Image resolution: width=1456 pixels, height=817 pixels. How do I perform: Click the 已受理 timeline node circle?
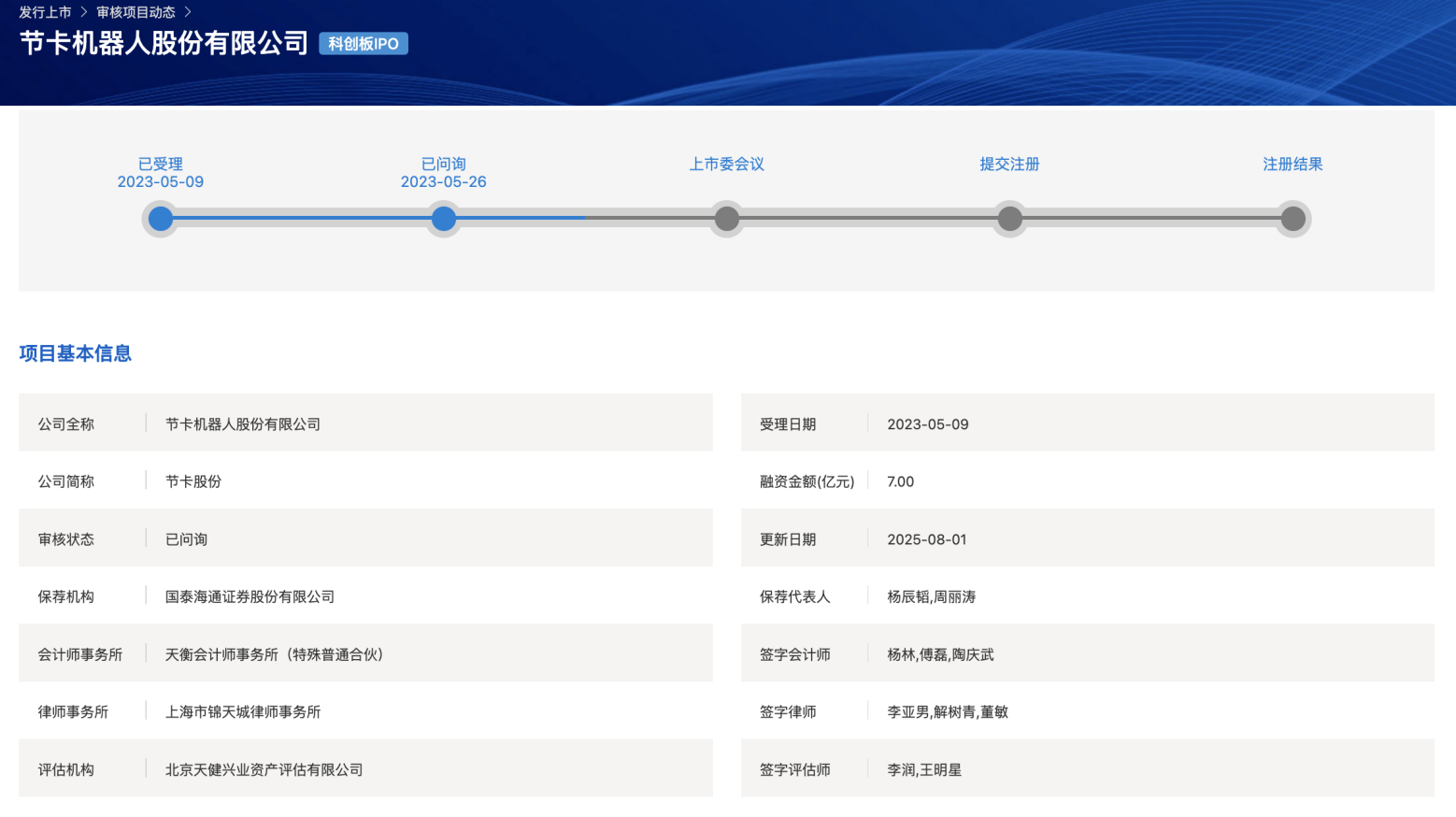(161, 219)
